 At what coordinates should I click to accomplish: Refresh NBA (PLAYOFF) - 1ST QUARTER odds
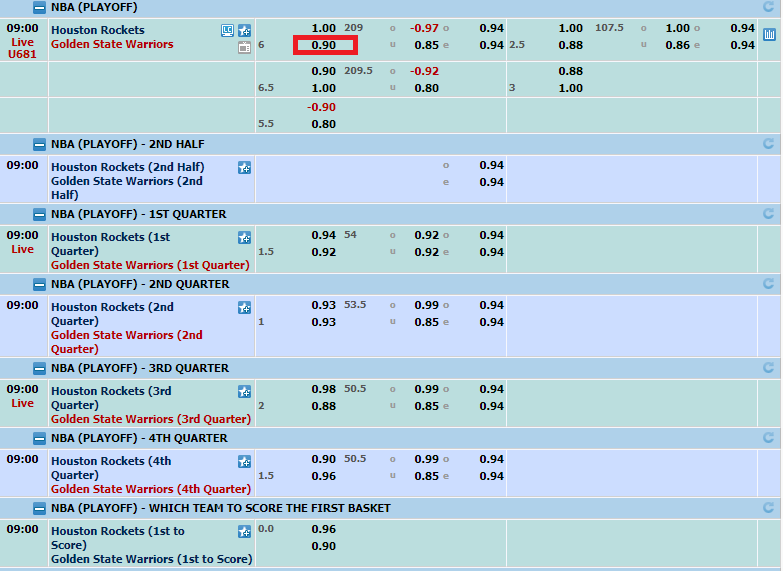click(769, 214)
